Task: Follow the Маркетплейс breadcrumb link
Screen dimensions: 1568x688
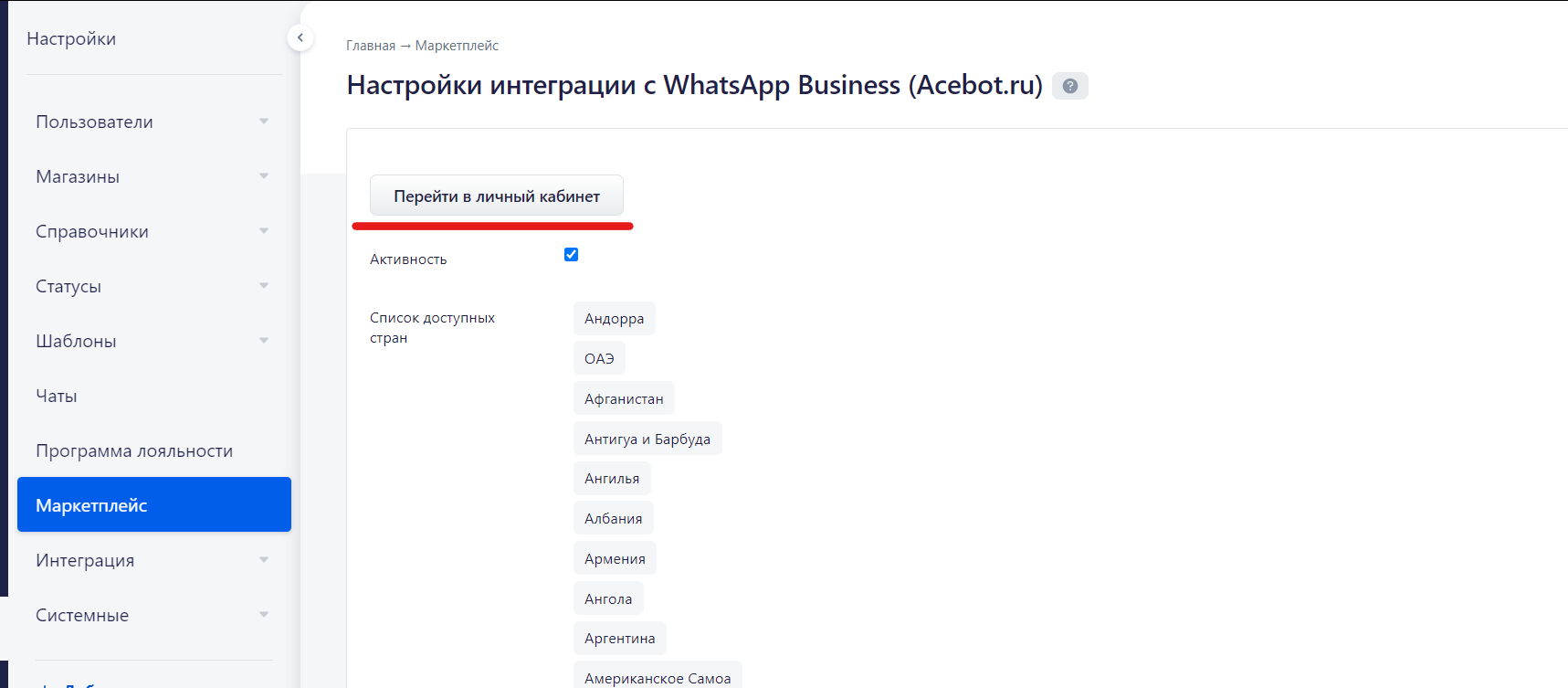Action: [457, 46]
